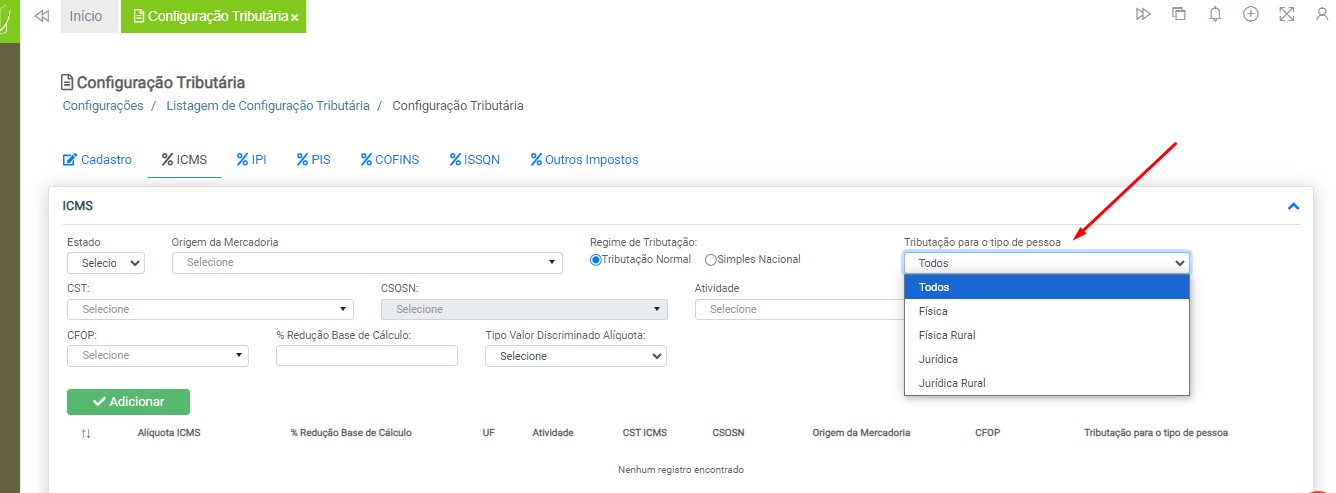Open the Estado dropdown
Screen dimensions: 1336x493
click(106, 263)
